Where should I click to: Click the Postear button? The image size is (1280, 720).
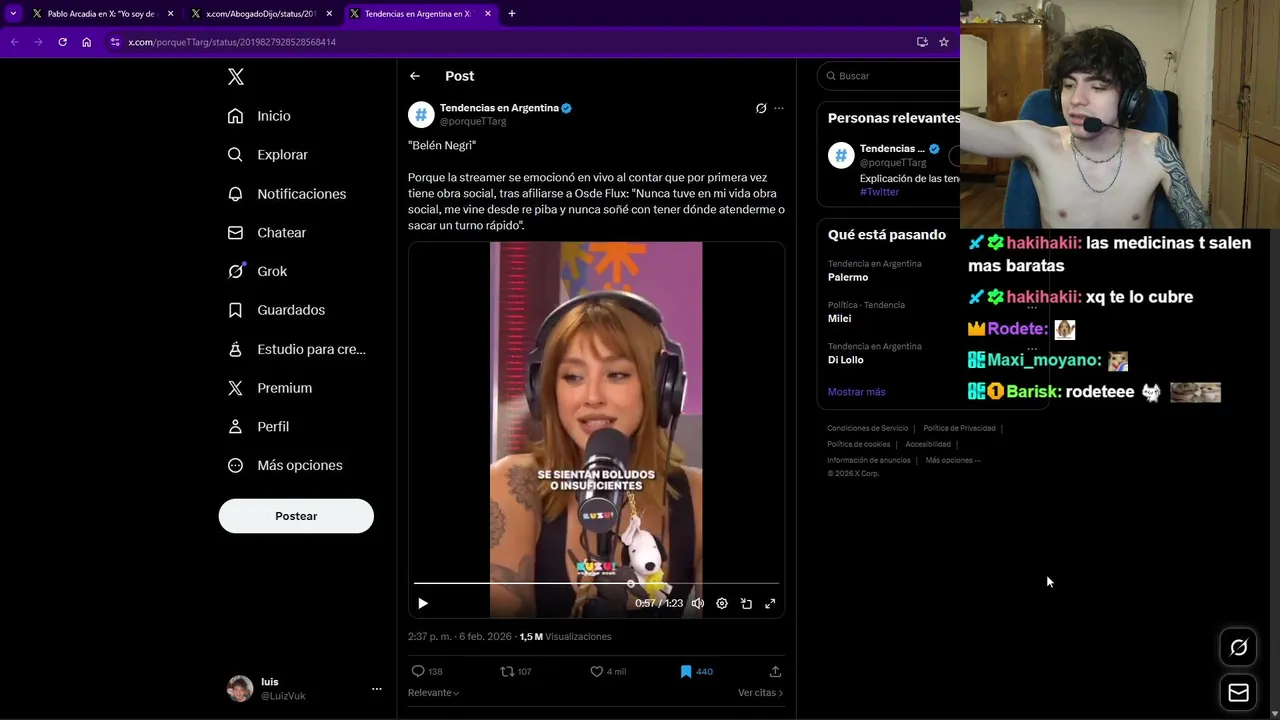[296, 516]
